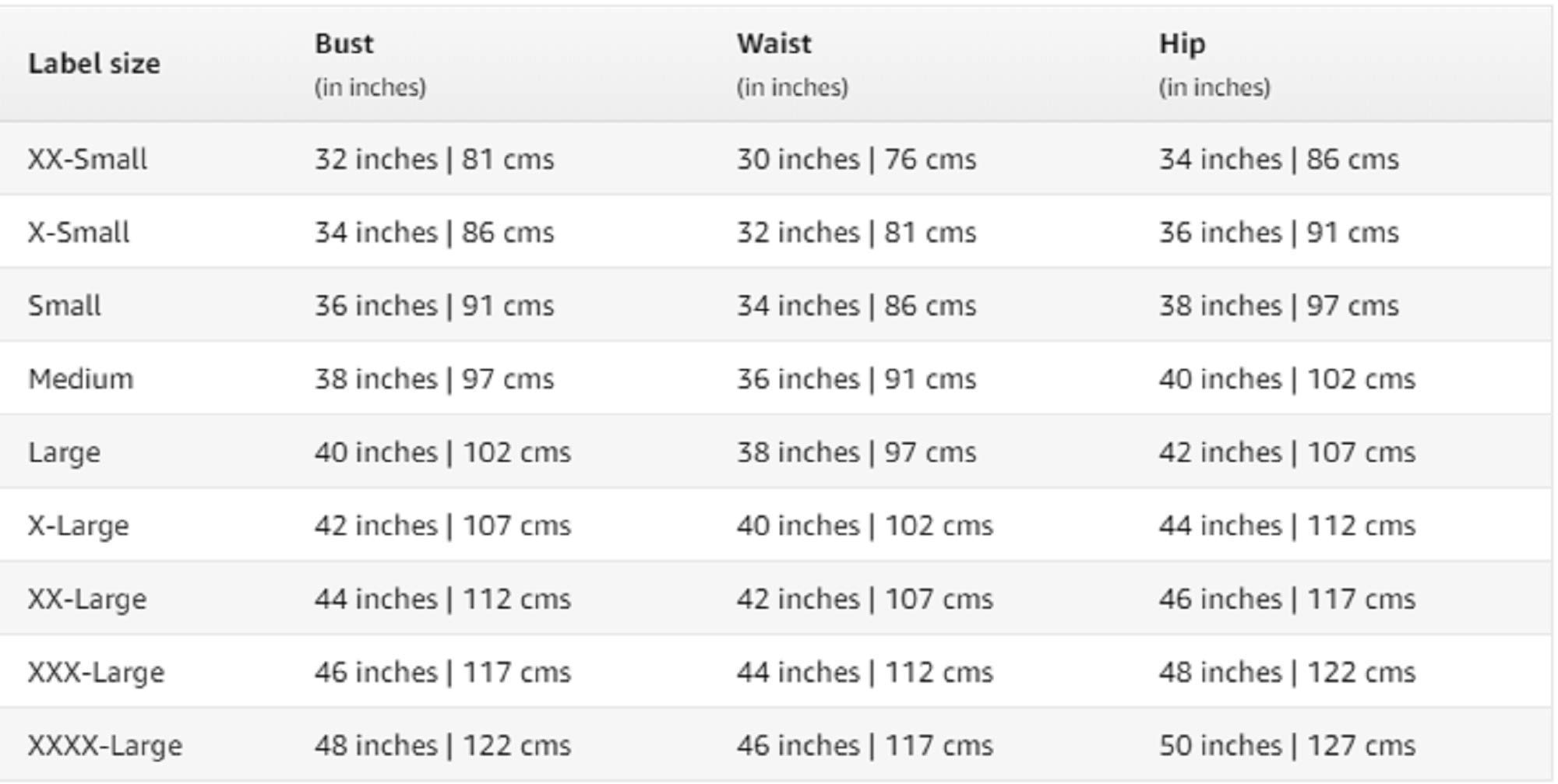Click the XX-Small size label
The image size is (1558, 784).
click(87, 160)
